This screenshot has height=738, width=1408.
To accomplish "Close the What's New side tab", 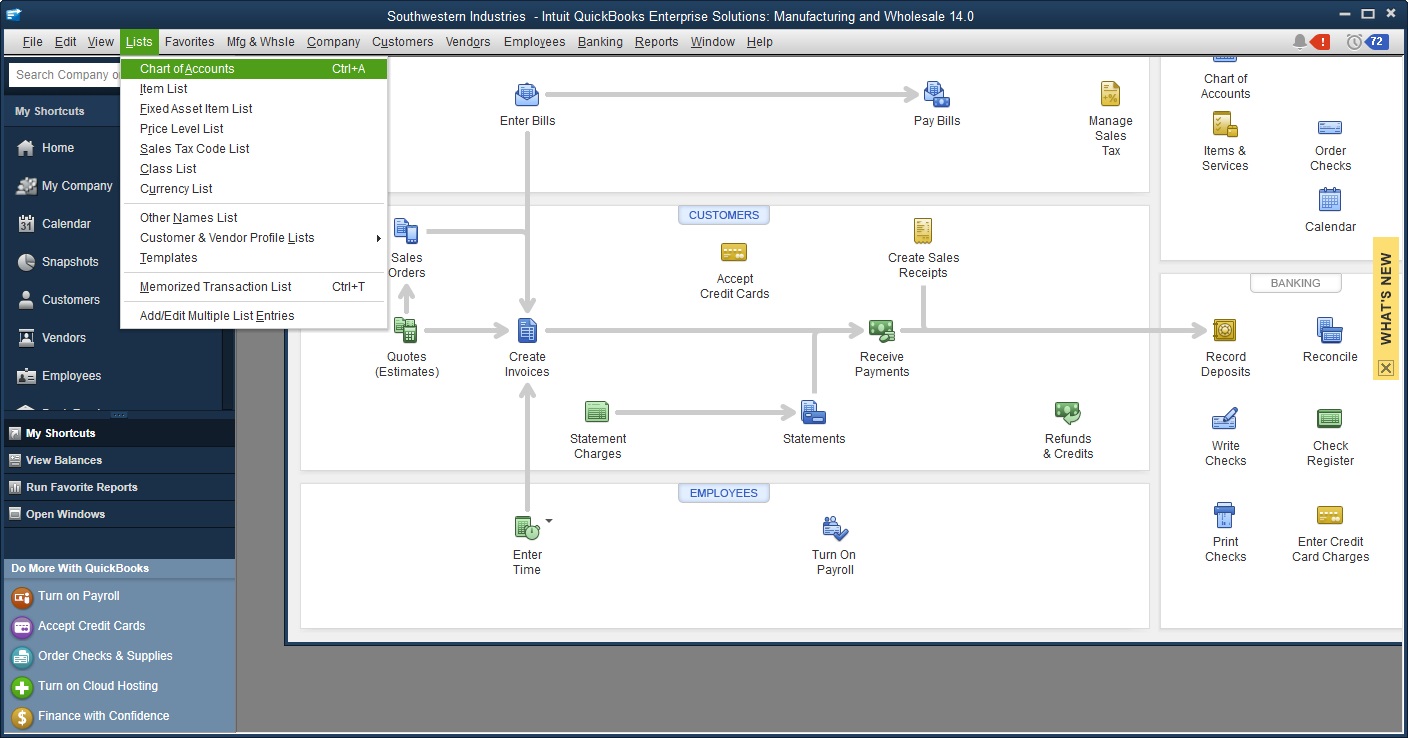I will (1385, 368).
